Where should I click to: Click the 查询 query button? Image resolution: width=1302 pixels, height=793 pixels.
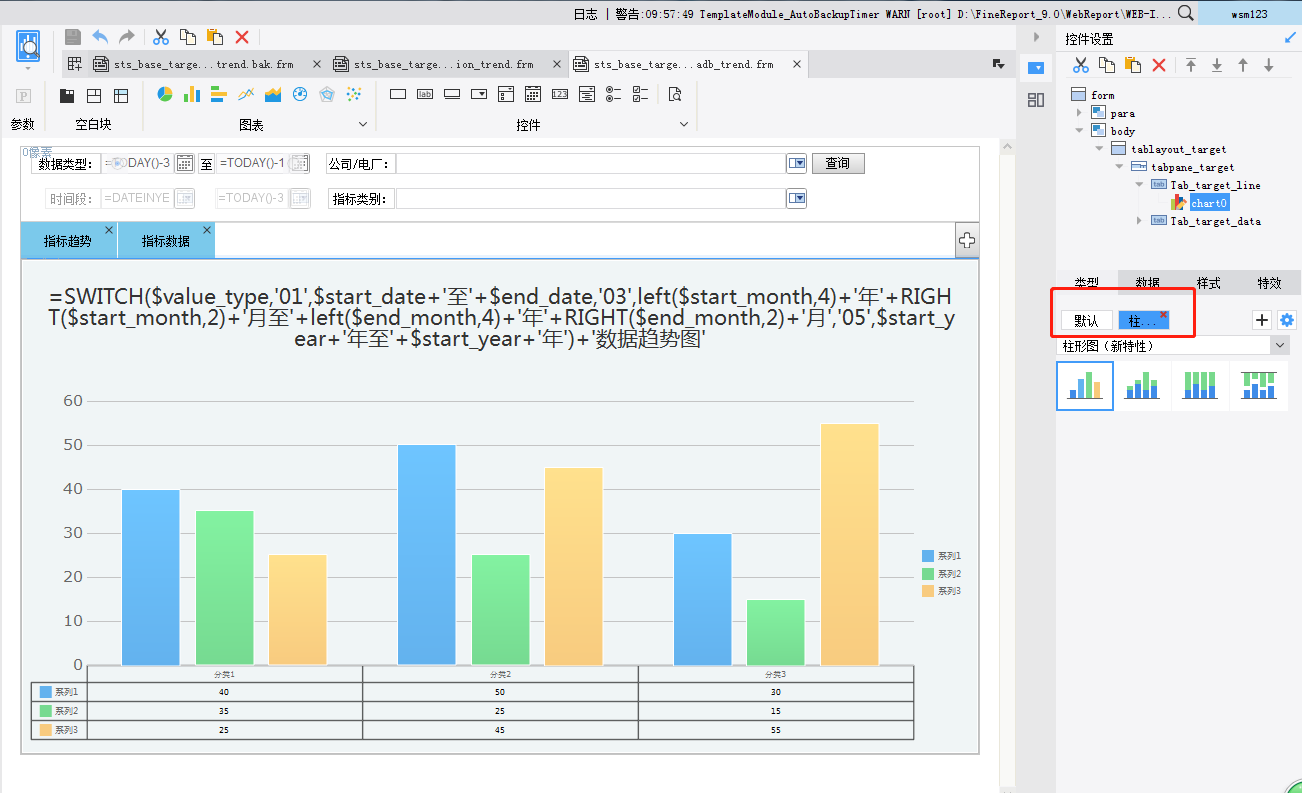tap(838, 164)
